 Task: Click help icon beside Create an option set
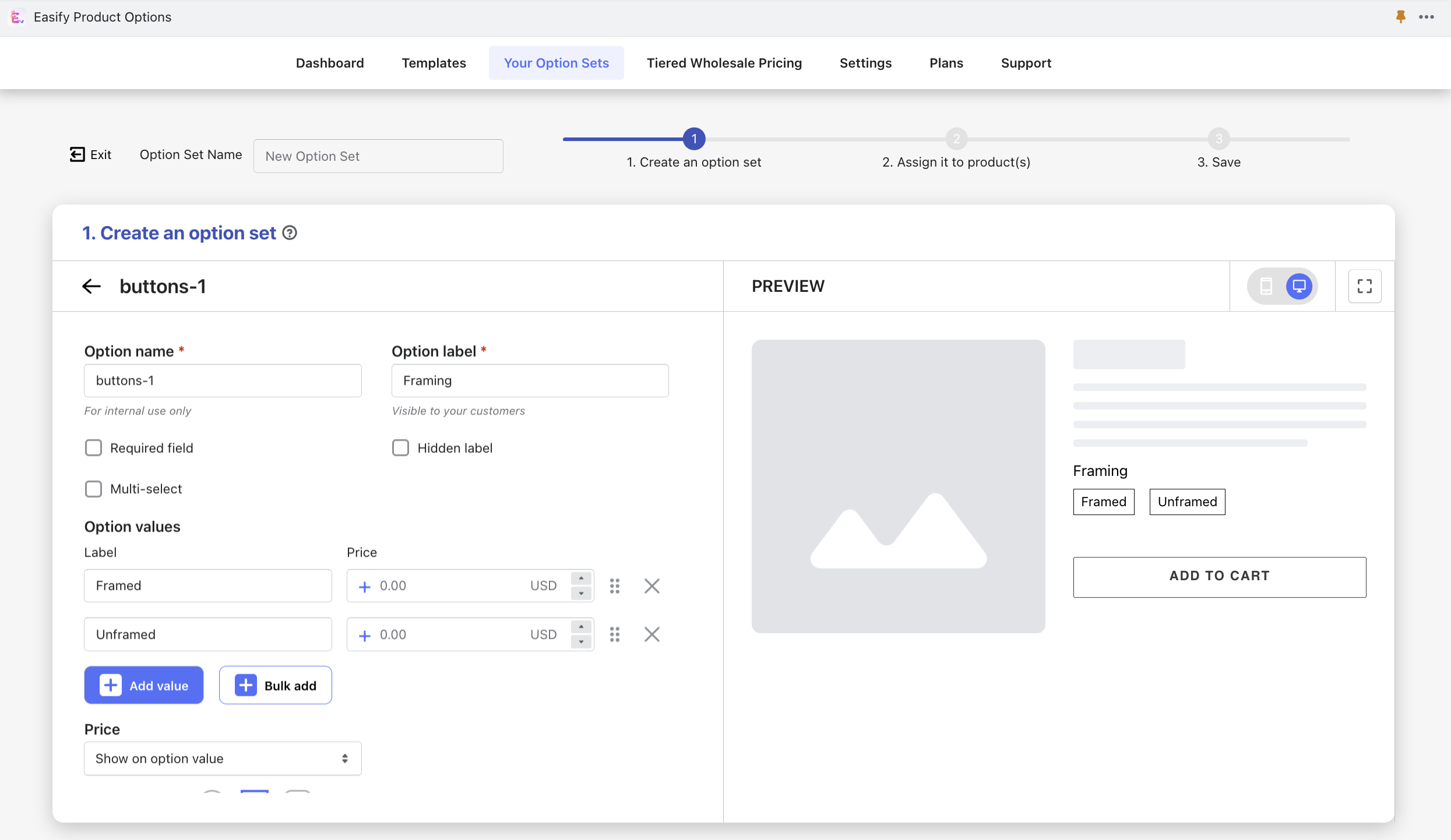(x=290, y=233)
